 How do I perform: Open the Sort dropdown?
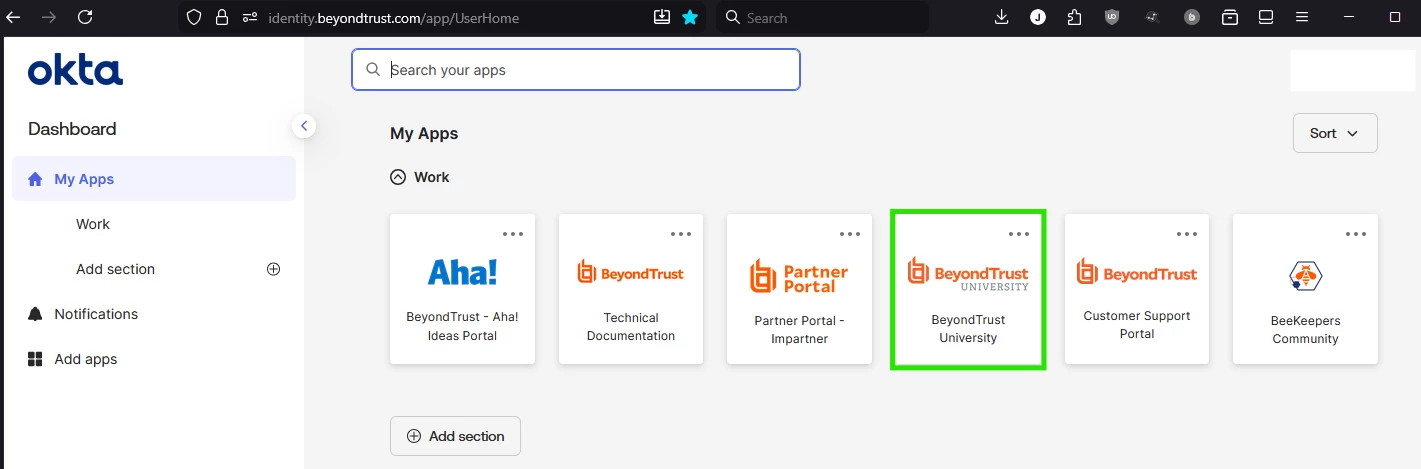coord(1335,133)
